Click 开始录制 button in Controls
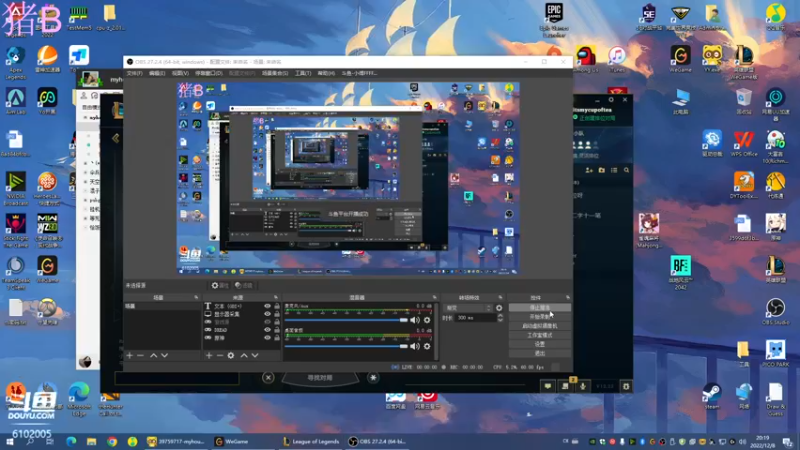 coord(540,317)
